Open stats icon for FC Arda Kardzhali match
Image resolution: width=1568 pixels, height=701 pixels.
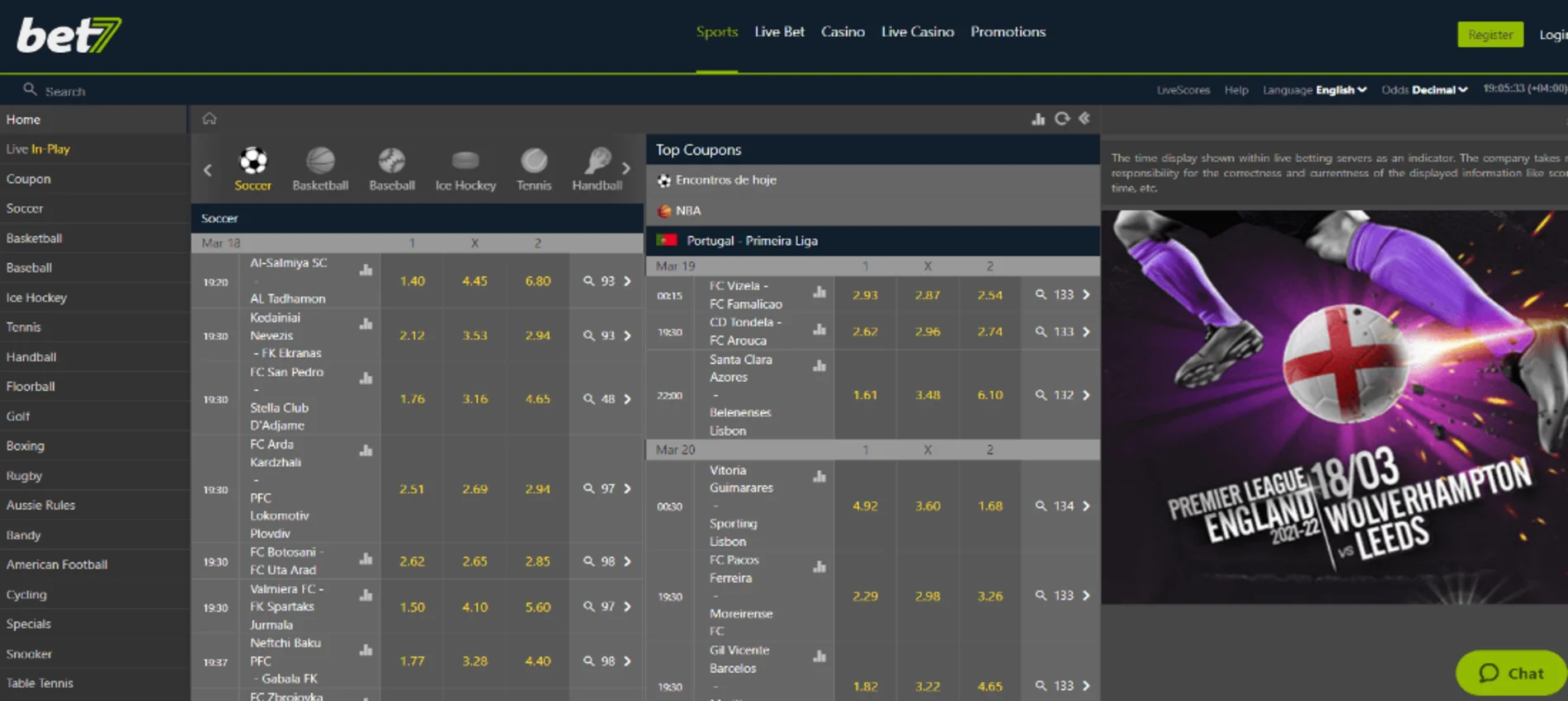tap(366, 450)
